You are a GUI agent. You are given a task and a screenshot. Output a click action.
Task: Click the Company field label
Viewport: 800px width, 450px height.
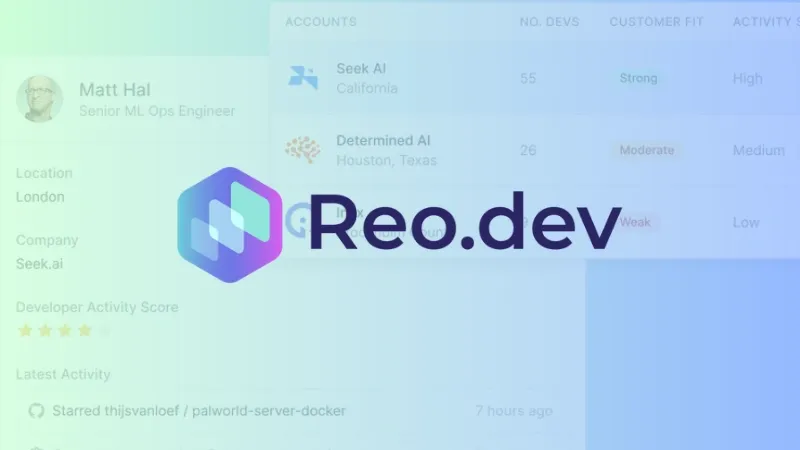tap(47, 240)
